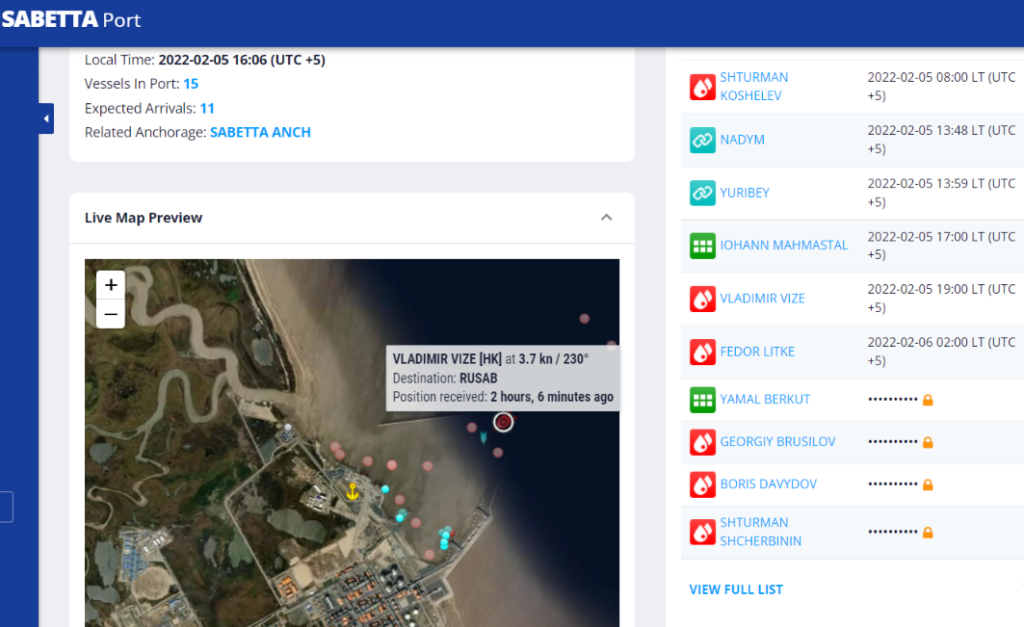The image size is (1024, 627).
Task: Open VLADIMIR VIZE vessel link in list
Action: [x=762, y=298]
